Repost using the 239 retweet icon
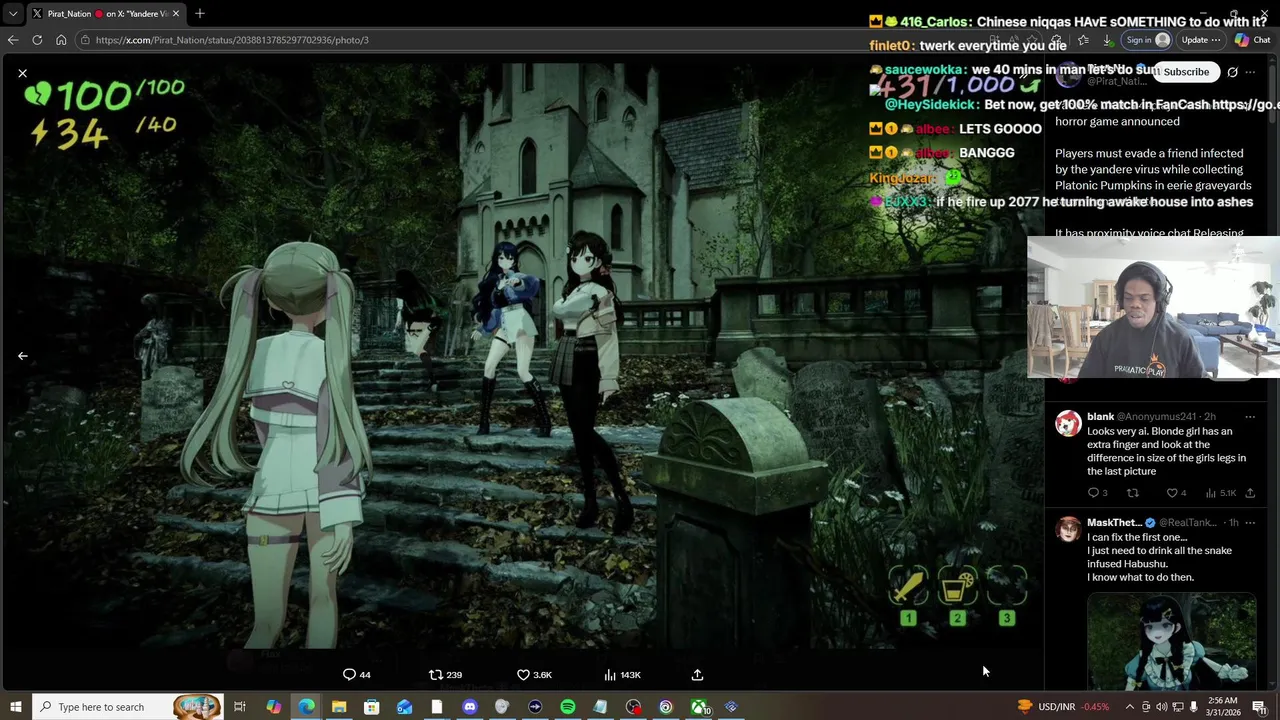 [x=445, y=675]
